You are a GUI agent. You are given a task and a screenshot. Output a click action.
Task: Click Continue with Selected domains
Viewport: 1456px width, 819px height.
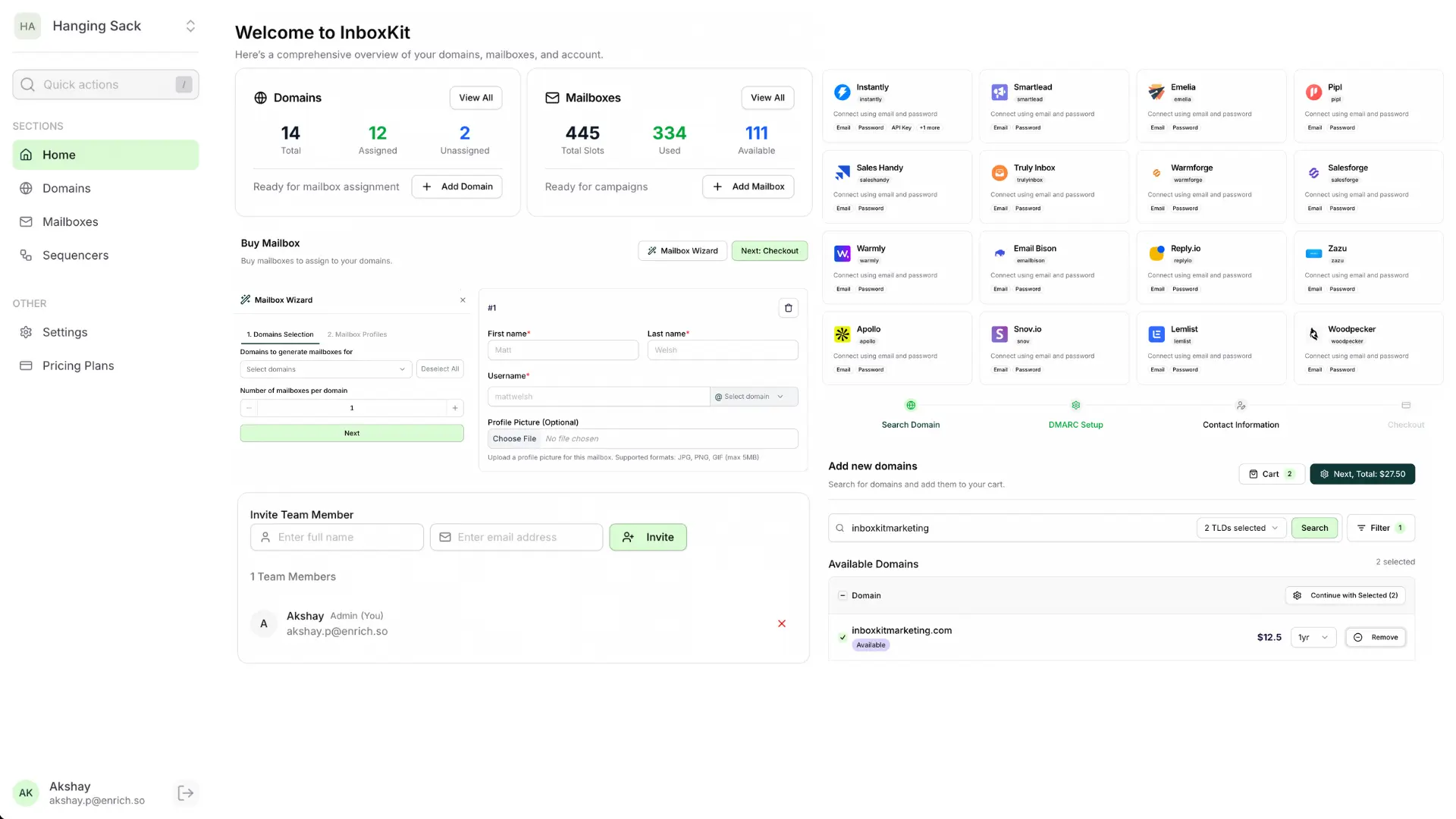(1345, 595)
